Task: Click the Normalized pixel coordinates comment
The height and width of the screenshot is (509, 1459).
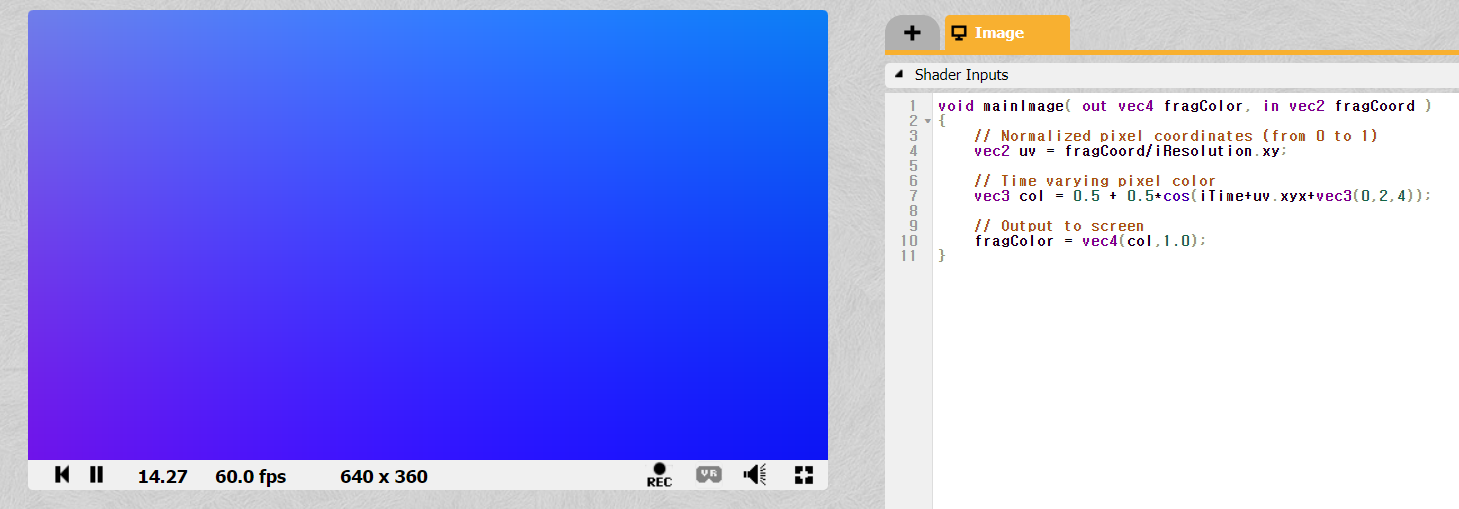Action: coord(1176,136)
